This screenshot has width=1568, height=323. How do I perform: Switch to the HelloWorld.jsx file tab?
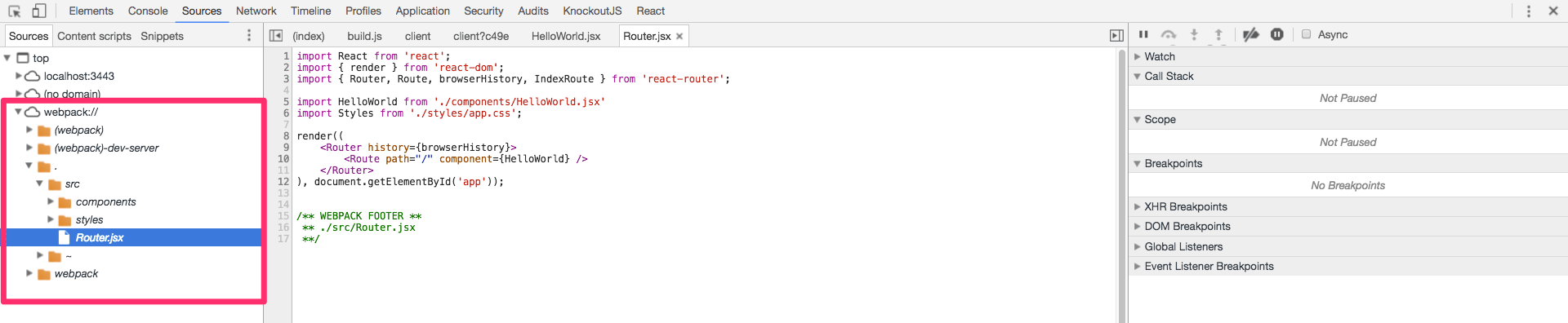point(566,36)
